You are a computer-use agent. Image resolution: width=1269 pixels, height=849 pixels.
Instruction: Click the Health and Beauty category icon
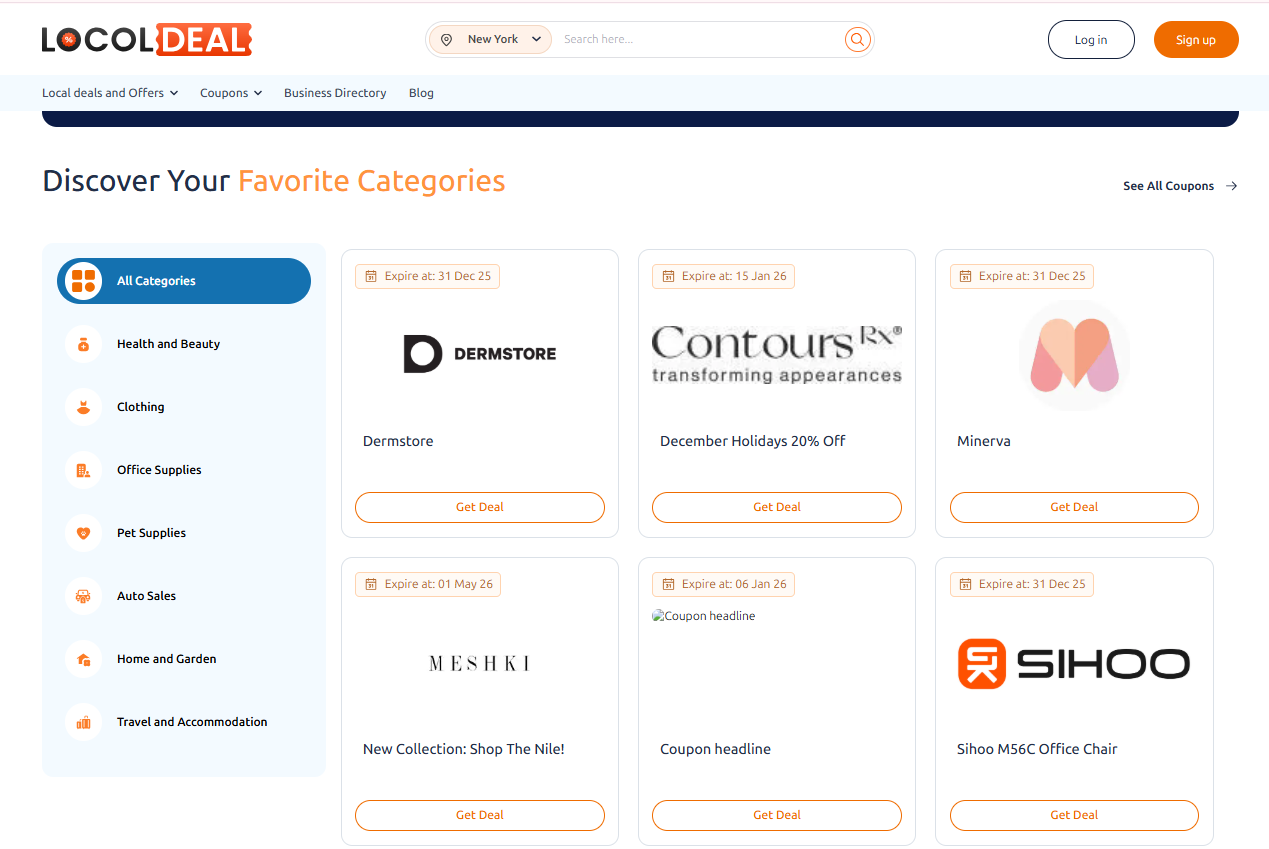tap(83, 344)
